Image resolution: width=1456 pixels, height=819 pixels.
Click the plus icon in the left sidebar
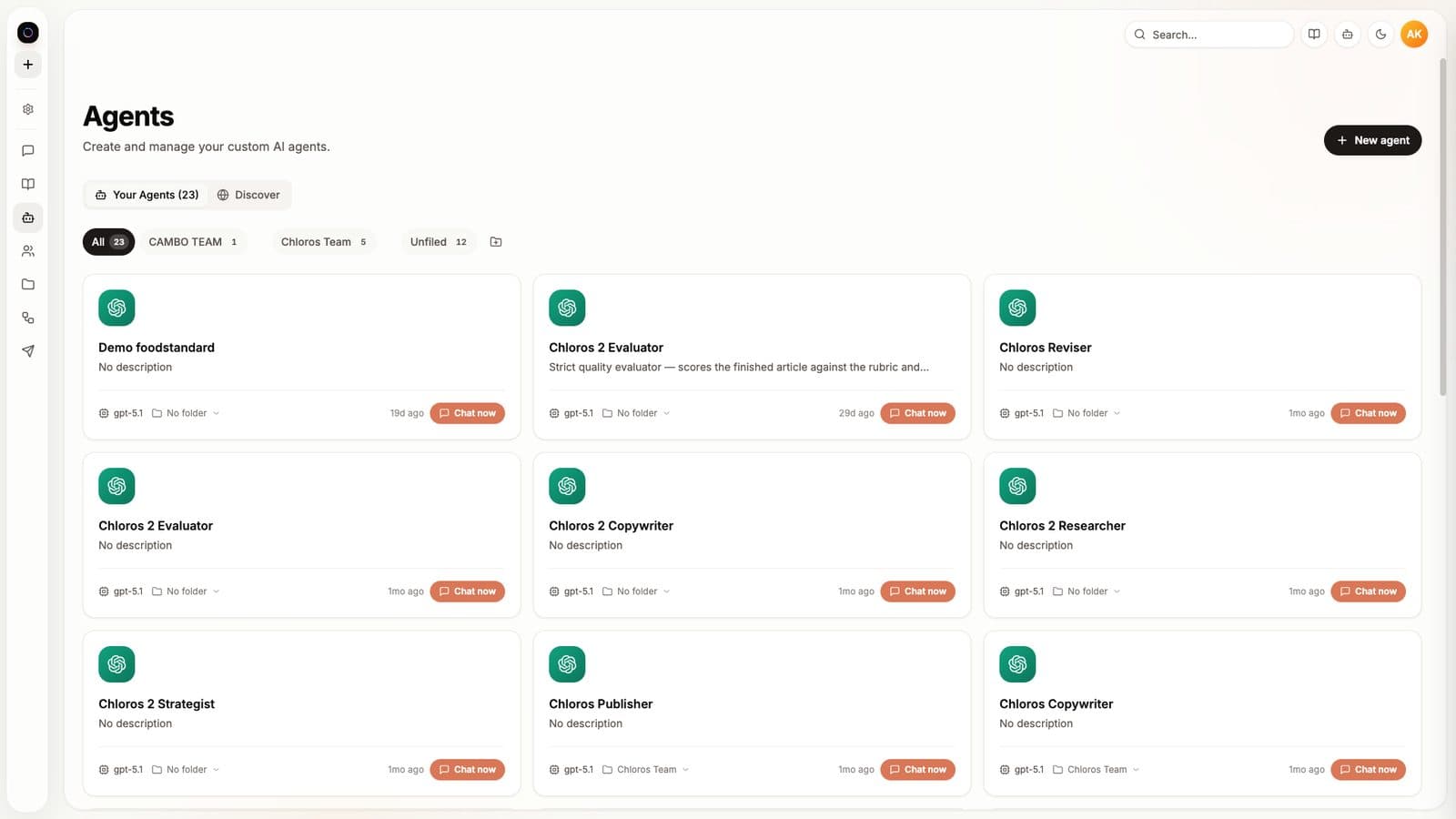pos(28,65)
